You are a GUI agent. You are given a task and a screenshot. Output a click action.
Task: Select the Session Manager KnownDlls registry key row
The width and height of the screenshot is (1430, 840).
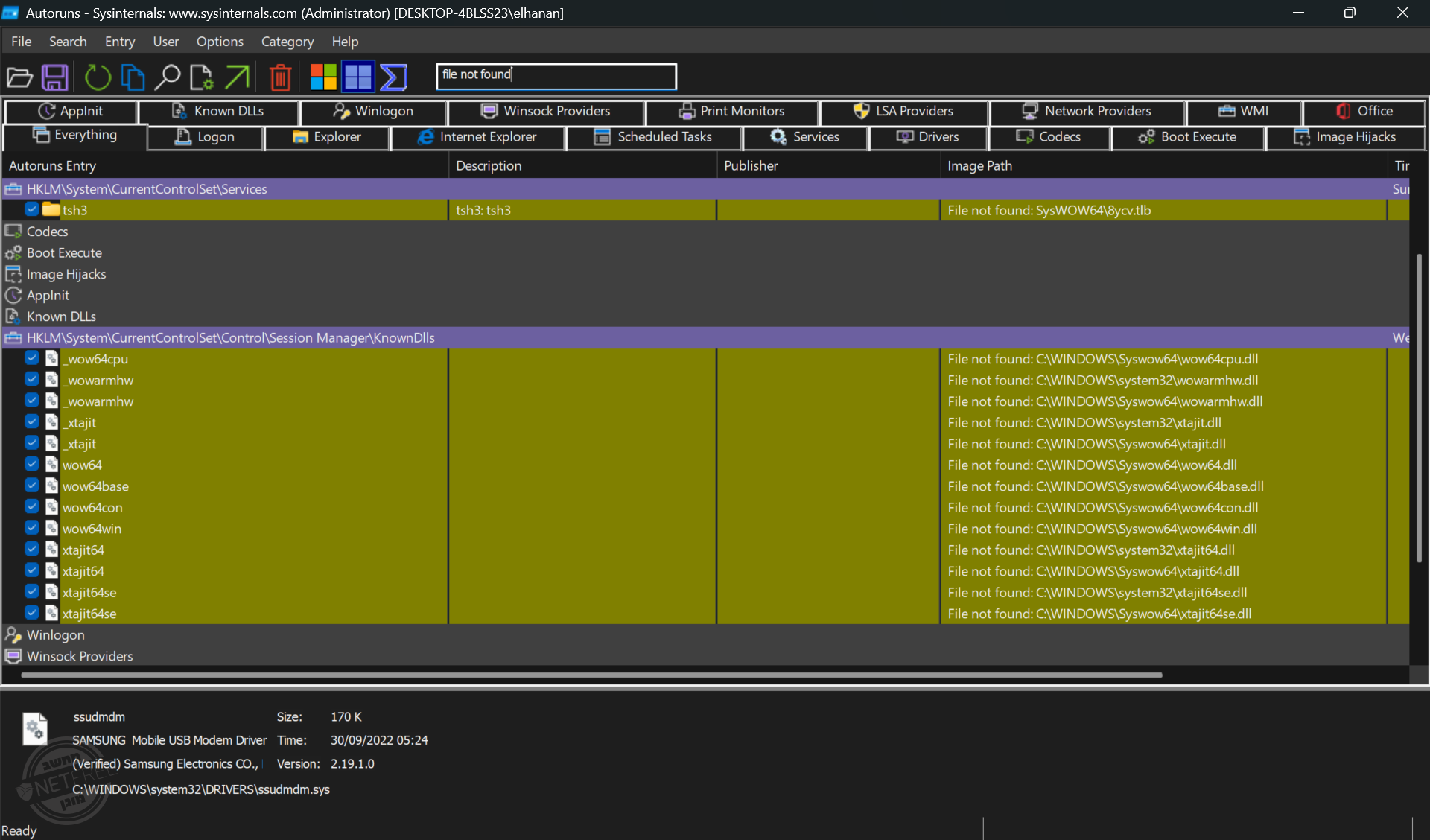(x=705, y=337)
